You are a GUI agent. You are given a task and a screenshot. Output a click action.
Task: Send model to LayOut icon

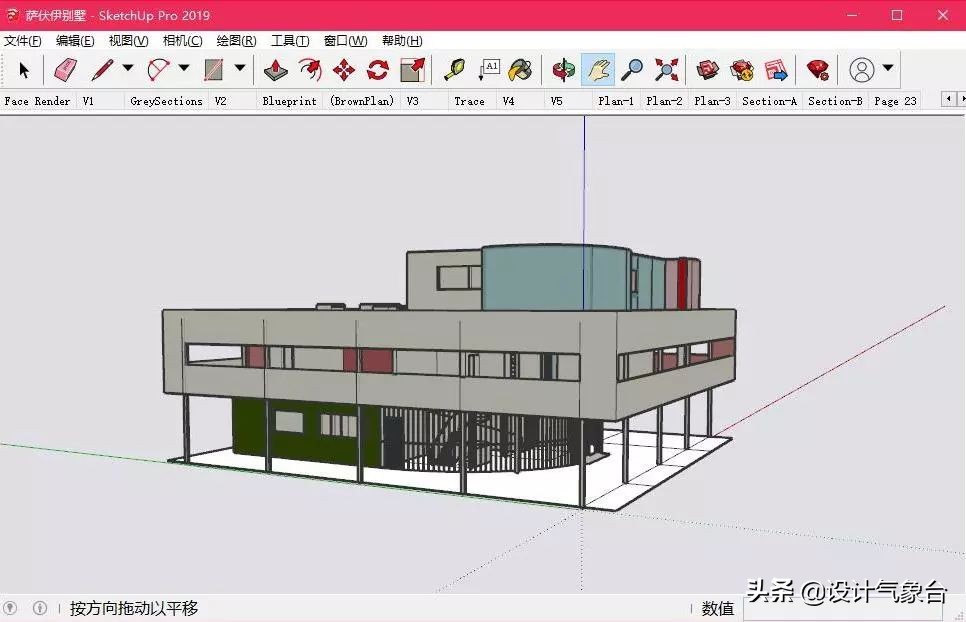point(776,70)
